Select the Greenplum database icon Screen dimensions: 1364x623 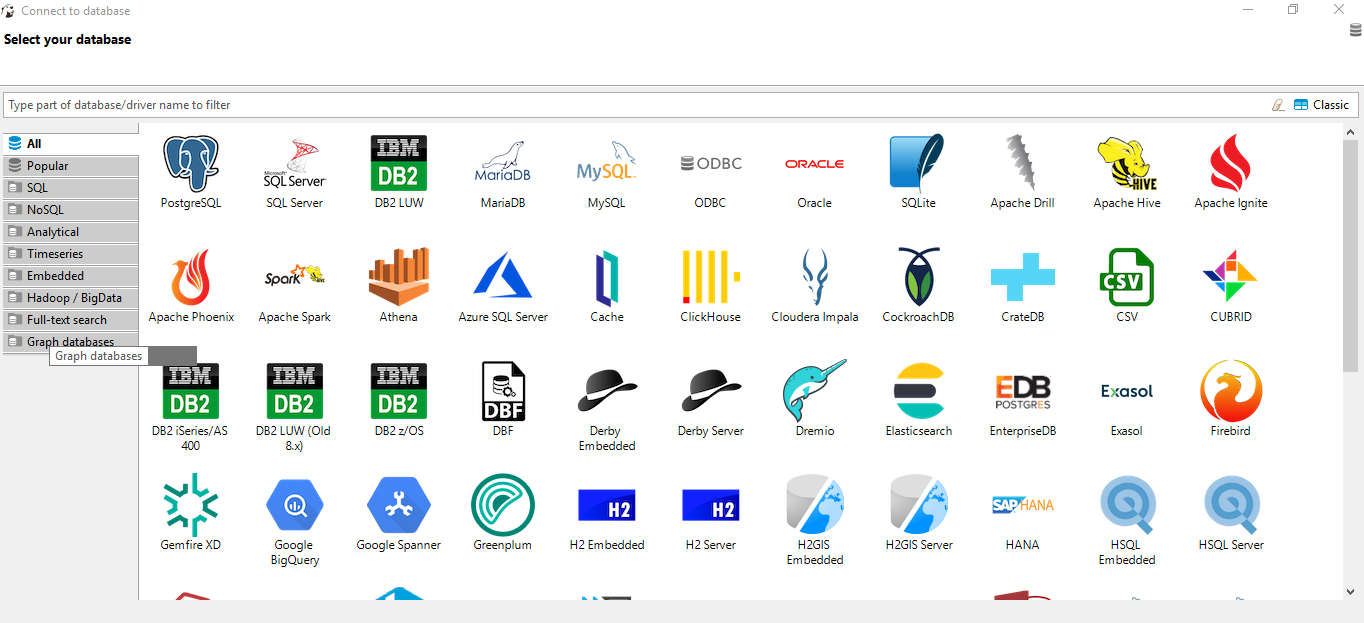(x=503, y=506)
